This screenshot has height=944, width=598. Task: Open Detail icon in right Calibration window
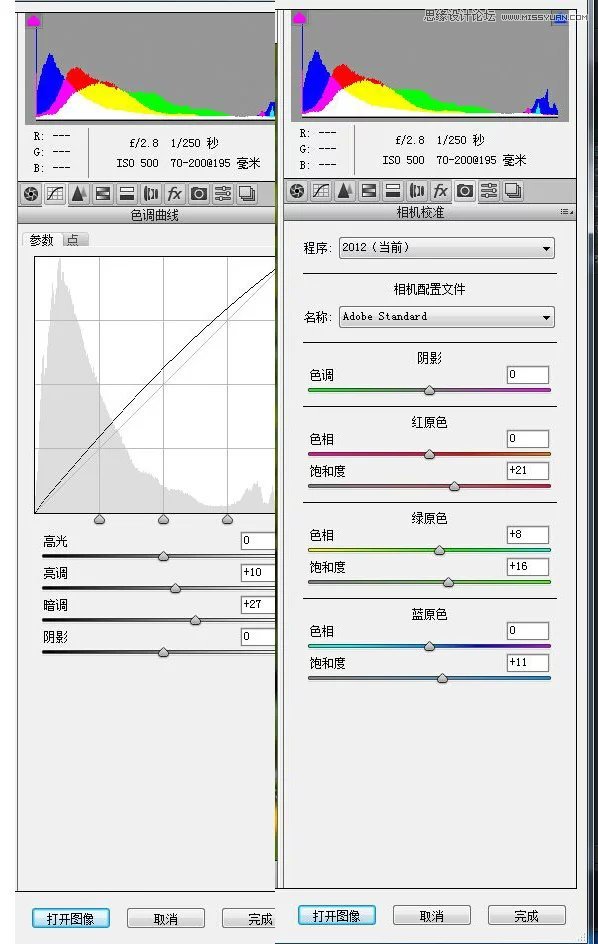coord(345,191)
